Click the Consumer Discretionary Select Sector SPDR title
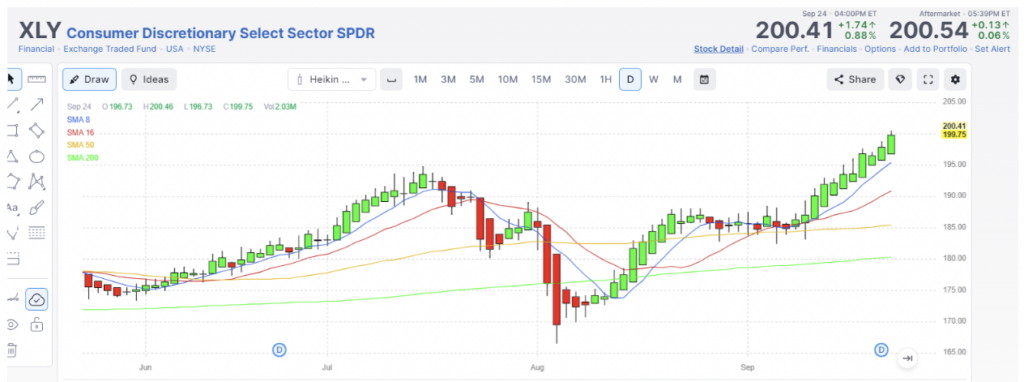 [221, 33]
